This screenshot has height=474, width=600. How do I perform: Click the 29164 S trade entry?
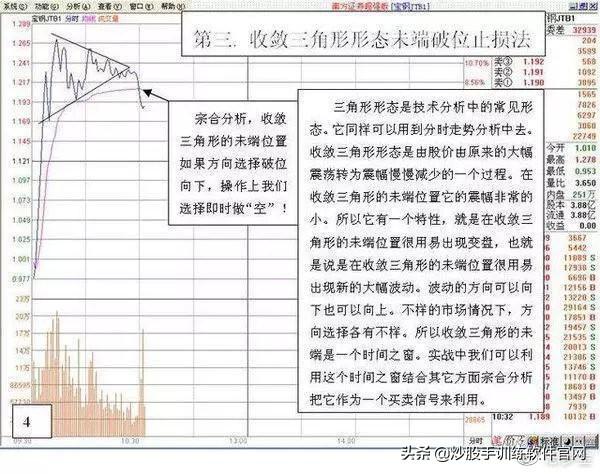tap(579, 307)
